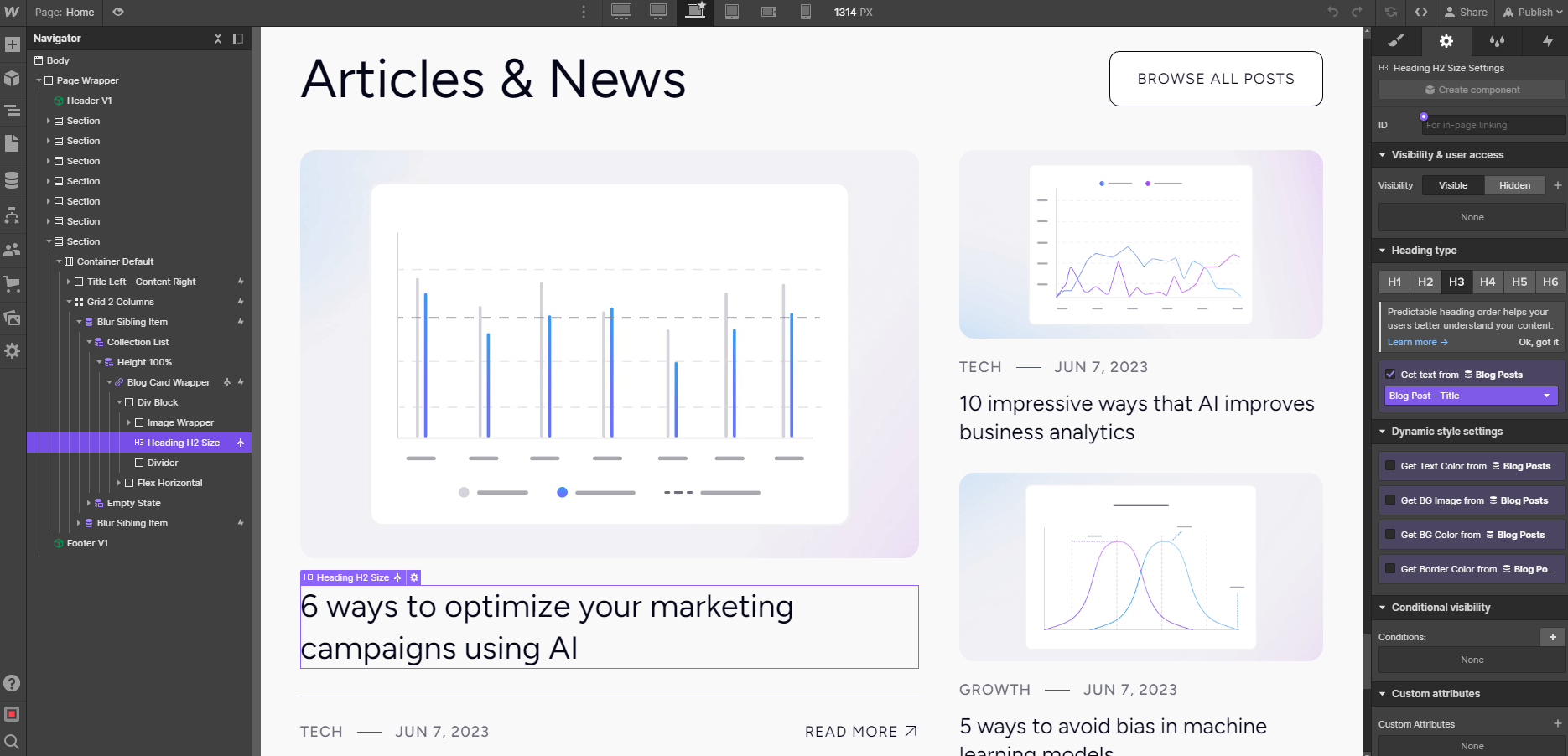Click the Browse All Posts button
1568x756 pixels.
coord(1216,78)
